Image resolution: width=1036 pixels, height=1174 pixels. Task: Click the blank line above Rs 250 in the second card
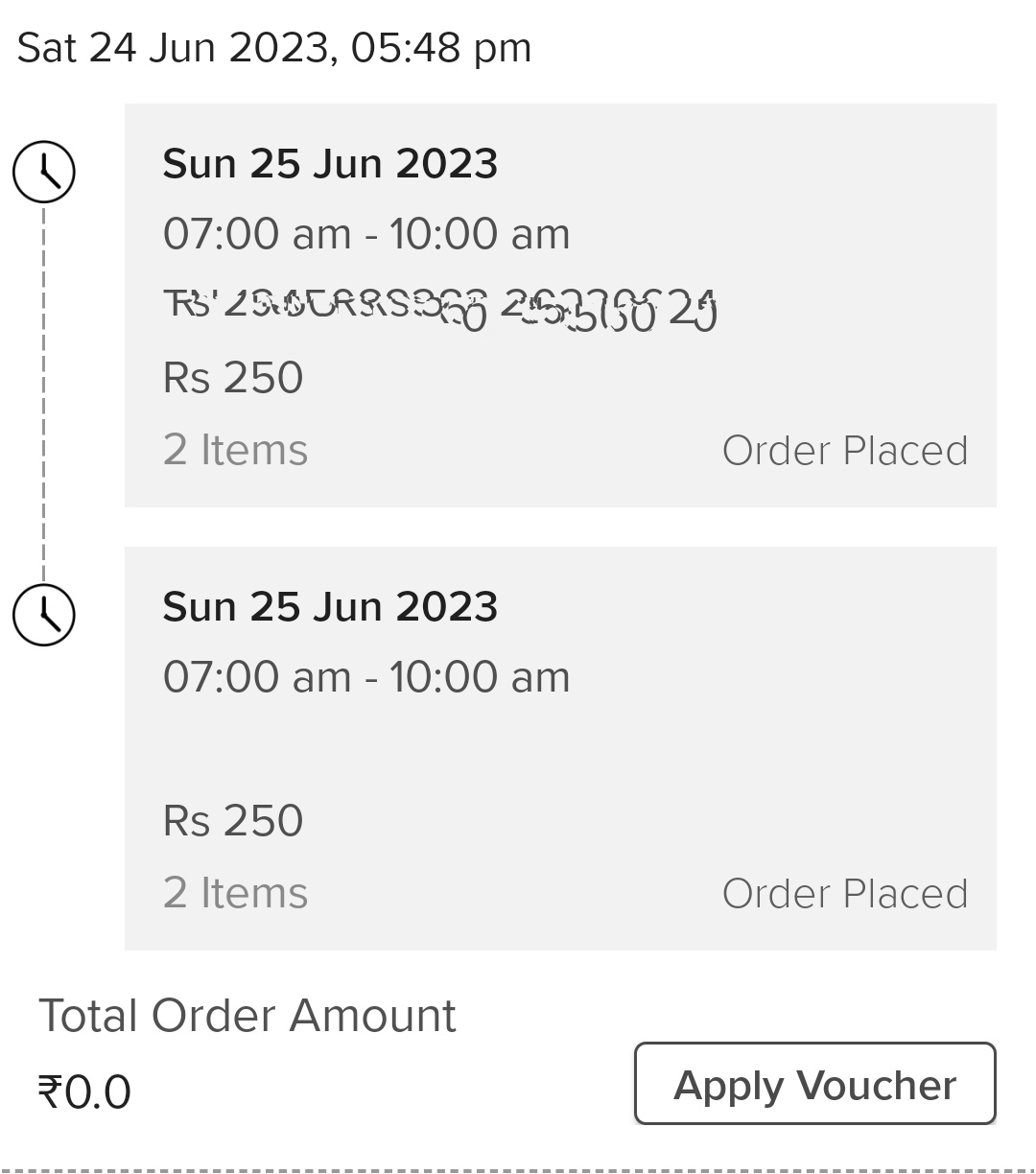[384, 749]
